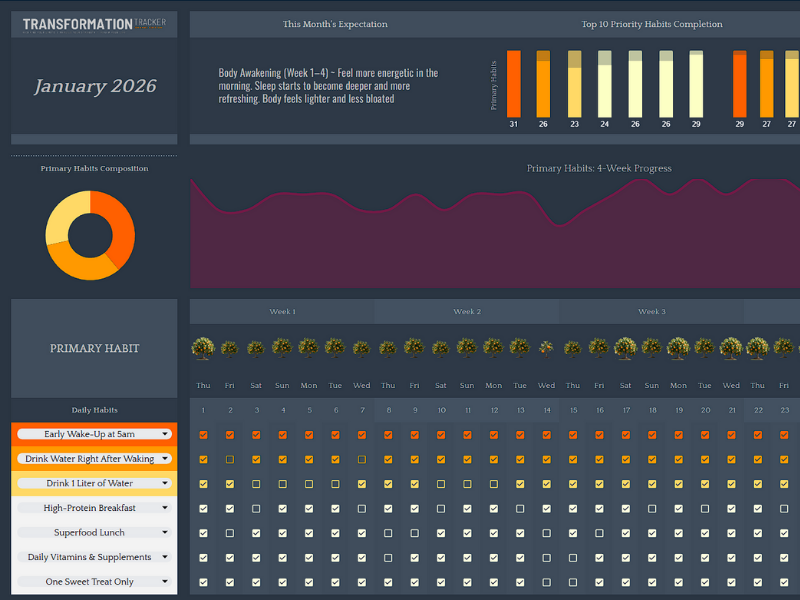Screen dimensions: 800x600
Task: Open the Early Wake-Up at 5am dropdown
Action: pos(162,434)
